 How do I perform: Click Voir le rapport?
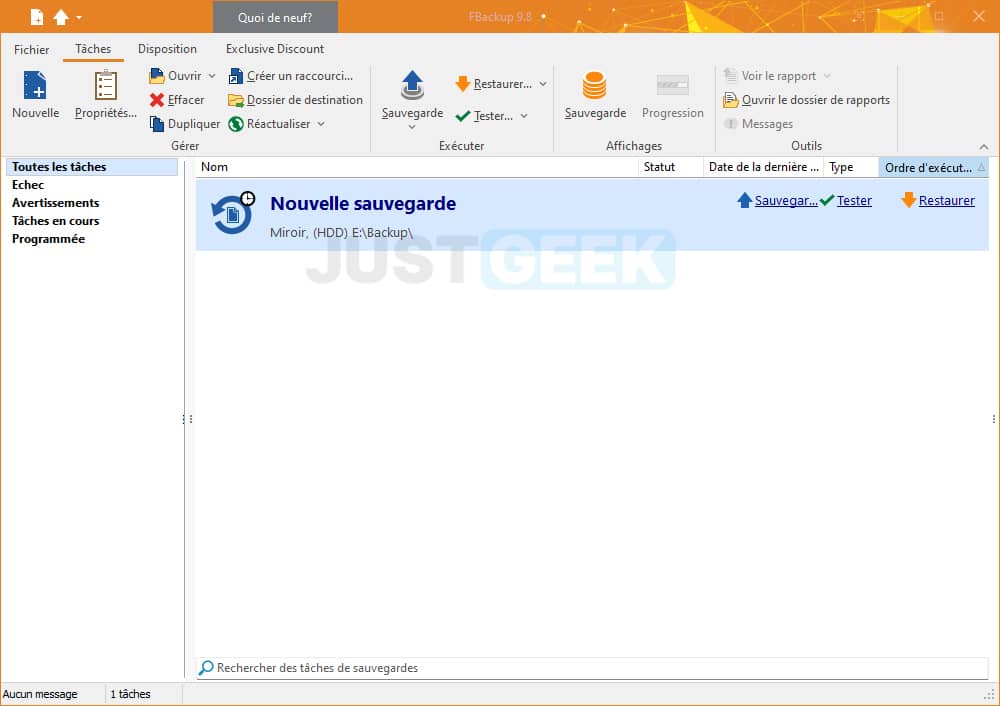pos(770,76)
